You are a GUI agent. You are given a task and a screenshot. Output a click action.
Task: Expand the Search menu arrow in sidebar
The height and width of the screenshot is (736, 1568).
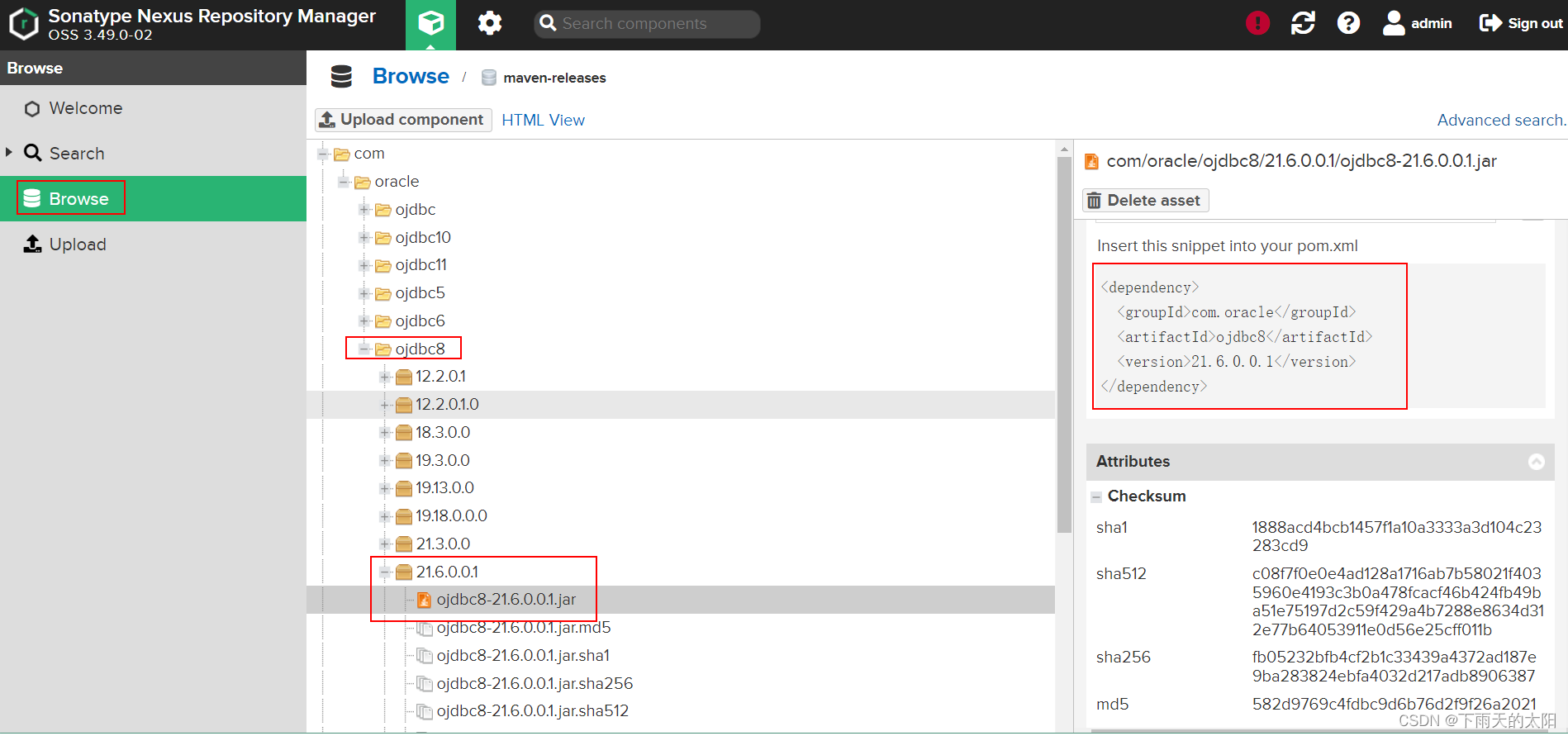(9, 153)
